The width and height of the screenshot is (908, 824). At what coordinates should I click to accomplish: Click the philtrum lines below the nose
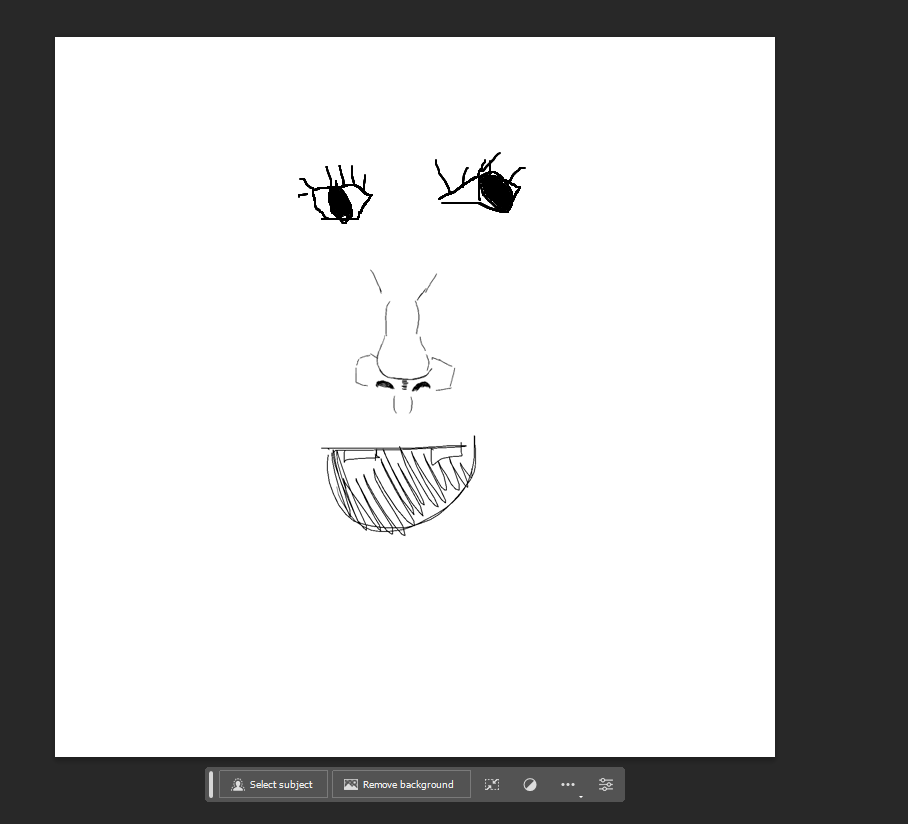(403, 403)
